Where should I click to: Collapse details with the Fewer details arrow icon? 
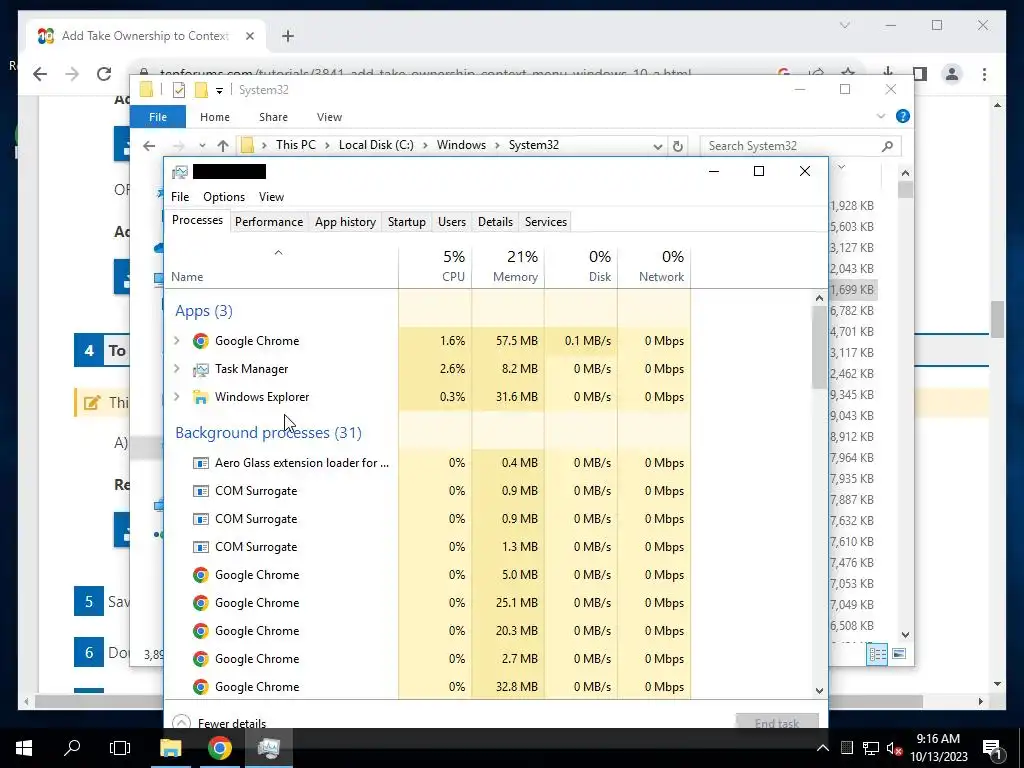point(182,722)
